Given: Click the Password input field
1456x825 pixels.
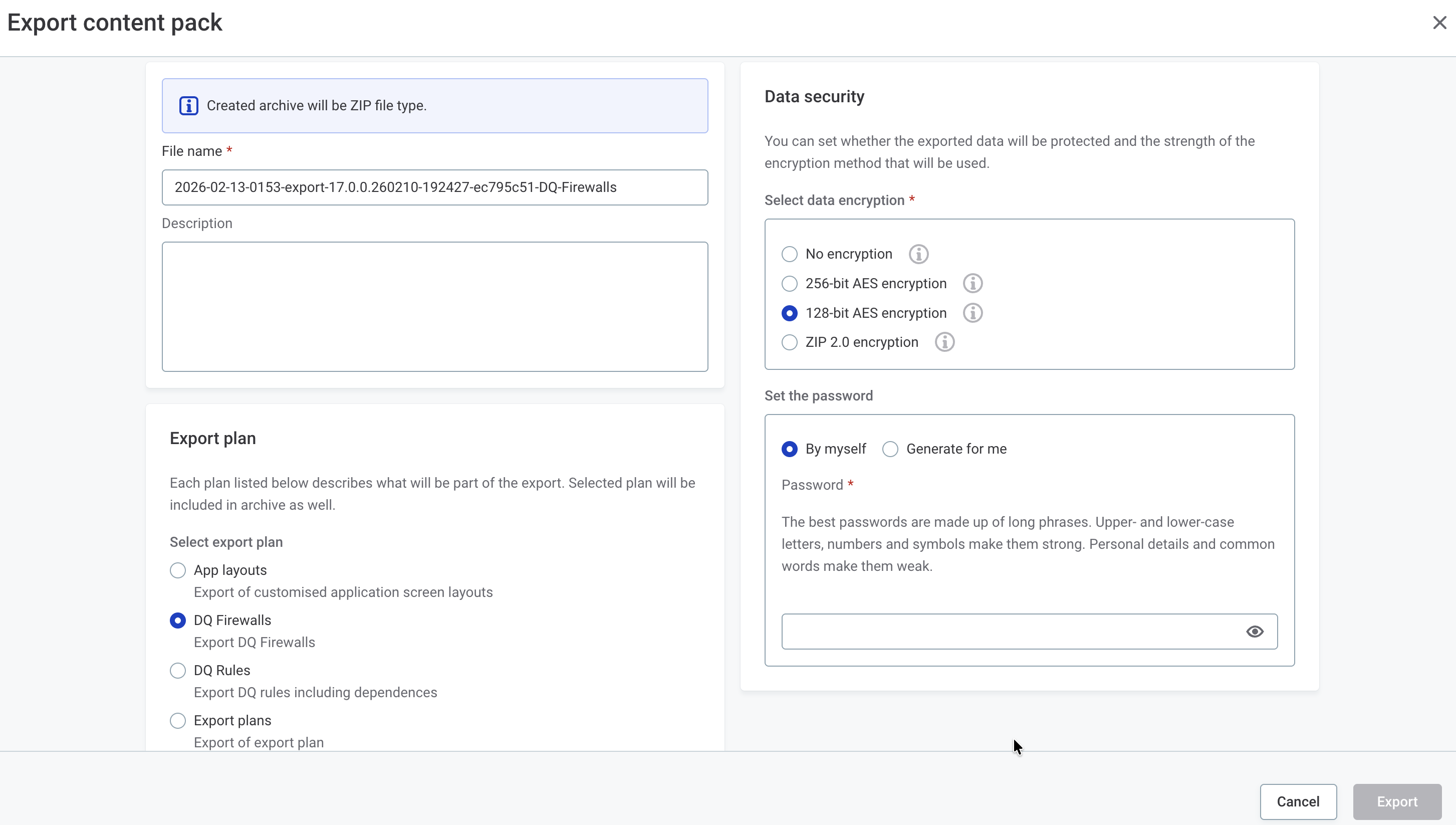Looking at the screenshot, I should point(1008,631).
